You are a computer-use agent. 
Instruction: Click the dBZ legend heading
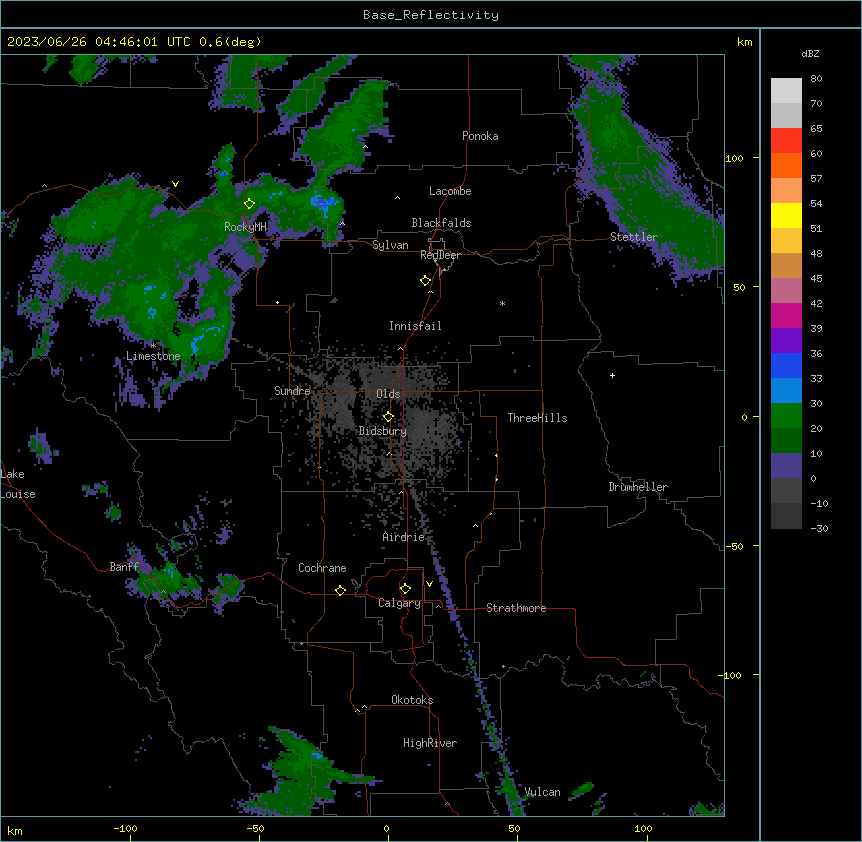810,53
